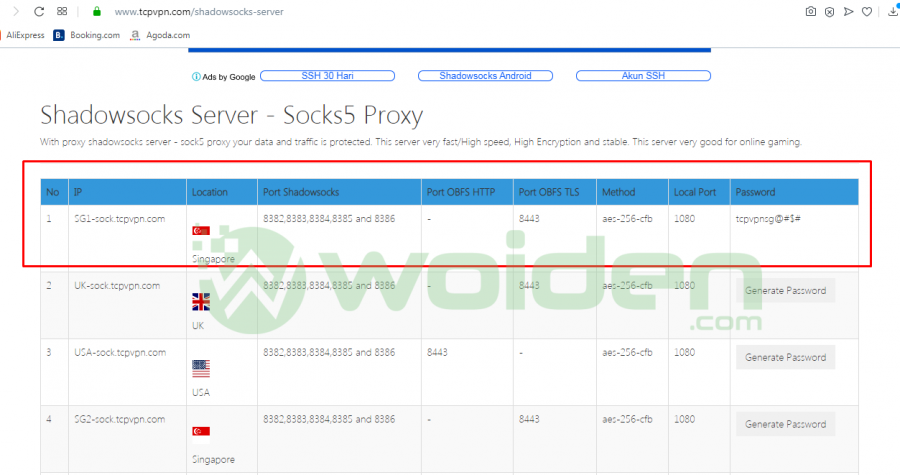The width and height of the screenshot is (900, 475).
Task: Click local port 1080 in USA row
Action: (x=684, y=352)
